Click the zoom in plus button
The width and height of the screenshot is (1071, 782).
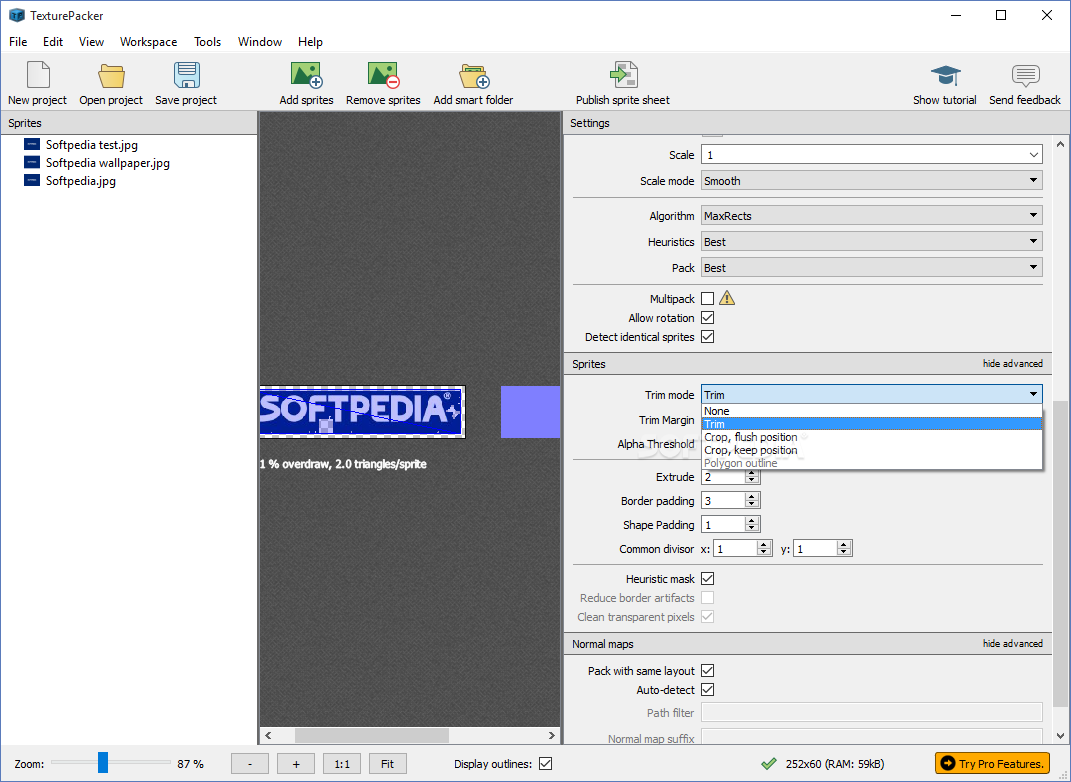tap(296, 764)
